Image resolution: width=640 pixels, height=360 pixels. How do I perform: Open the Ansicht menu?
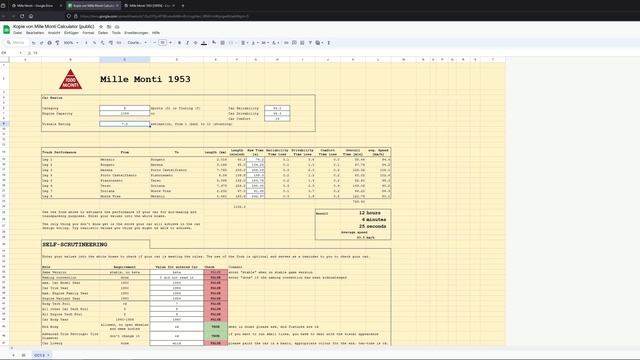click(54, 33)
